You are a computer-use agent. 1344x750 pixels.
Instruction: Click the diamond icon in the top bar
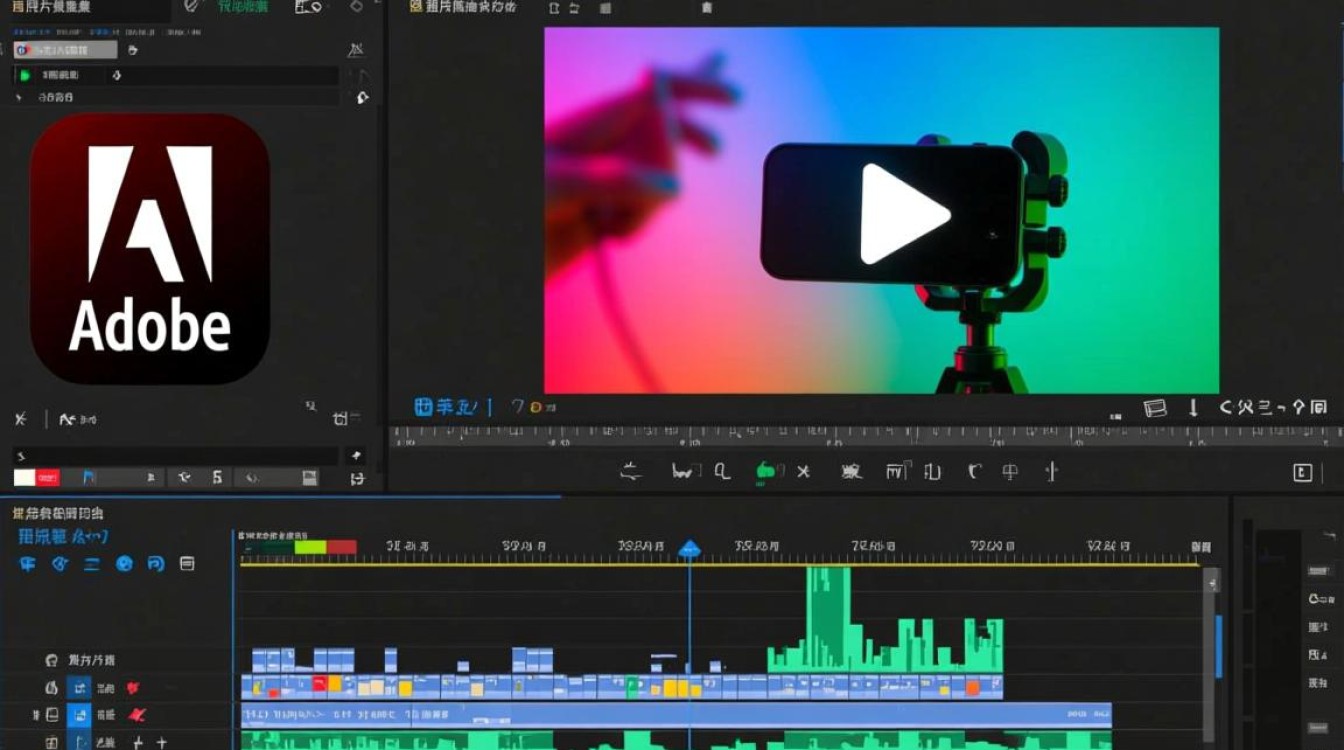coord(356,7)
